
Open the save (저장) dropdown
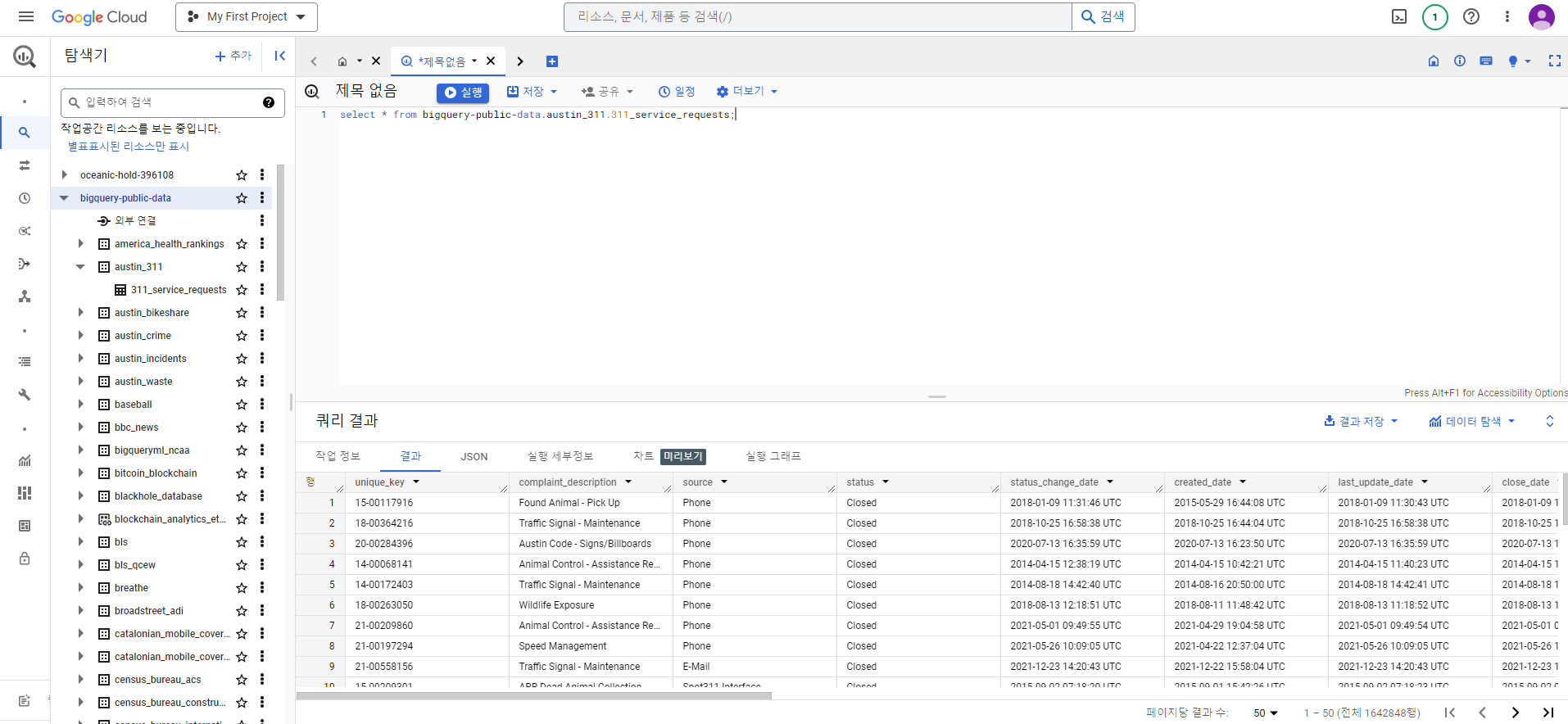pos(532,92)
